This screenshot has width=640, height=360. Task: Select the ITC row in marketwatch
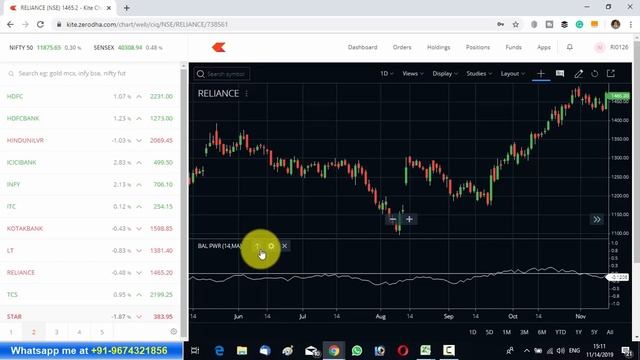pos(90,207)
